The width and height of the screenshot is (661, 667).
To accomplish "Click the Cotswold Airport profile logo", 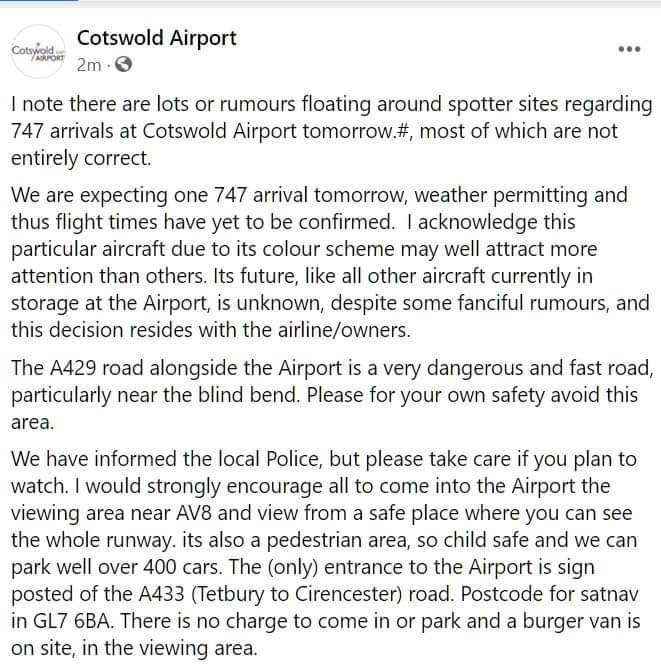I will click(38, 52).
